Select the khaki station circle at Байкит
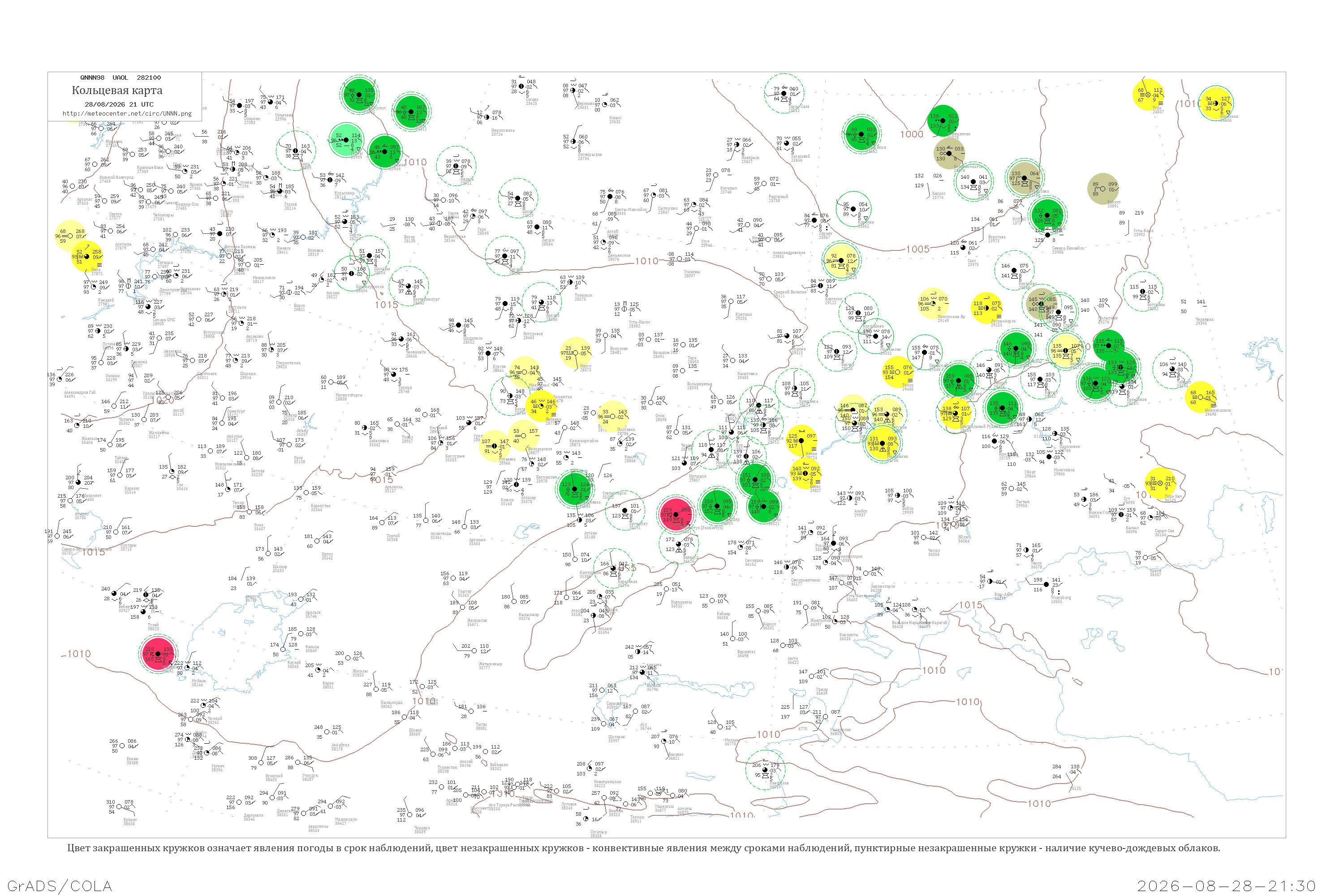 click(1103, 189)
